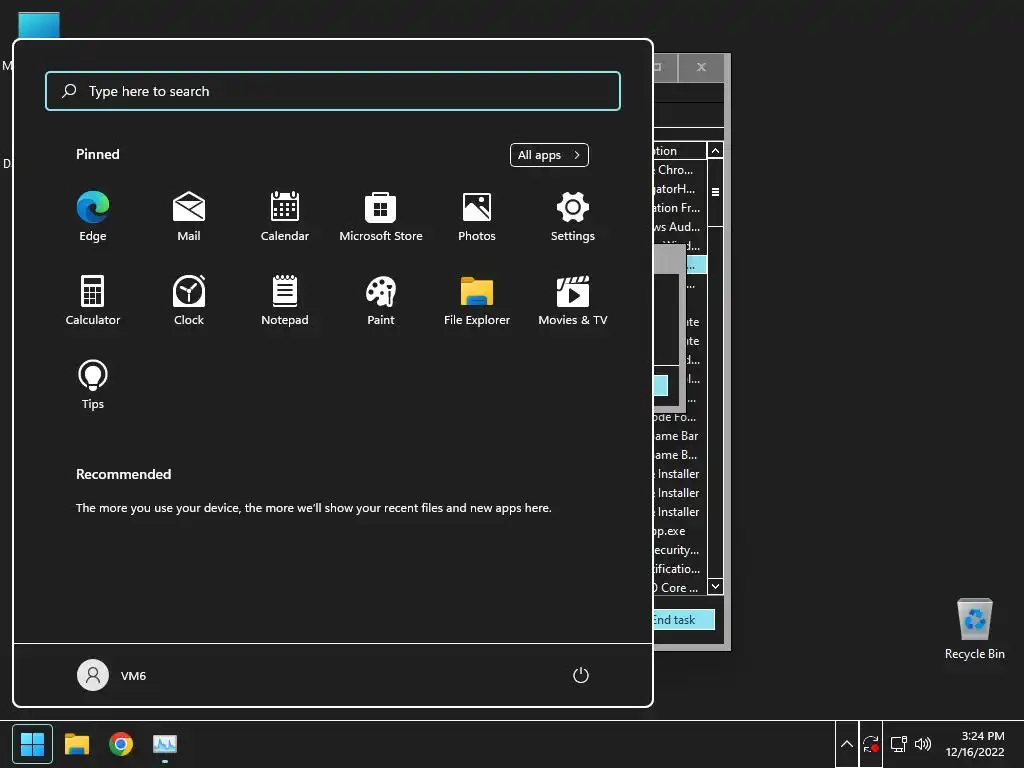Open the Tips app

[x=93, y=385]
